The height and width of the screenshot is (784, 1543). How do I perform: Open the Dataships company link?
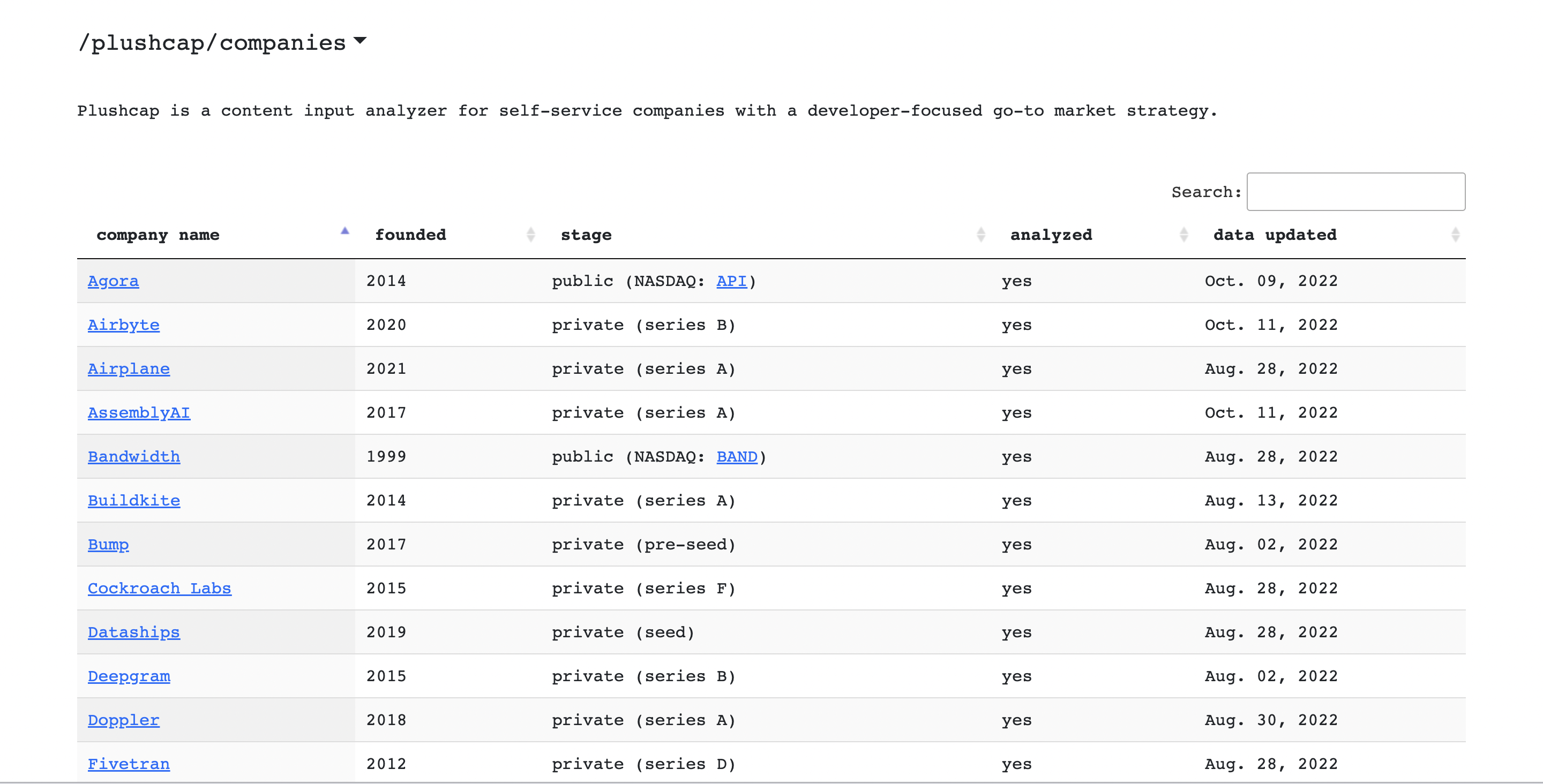point(133,632)
